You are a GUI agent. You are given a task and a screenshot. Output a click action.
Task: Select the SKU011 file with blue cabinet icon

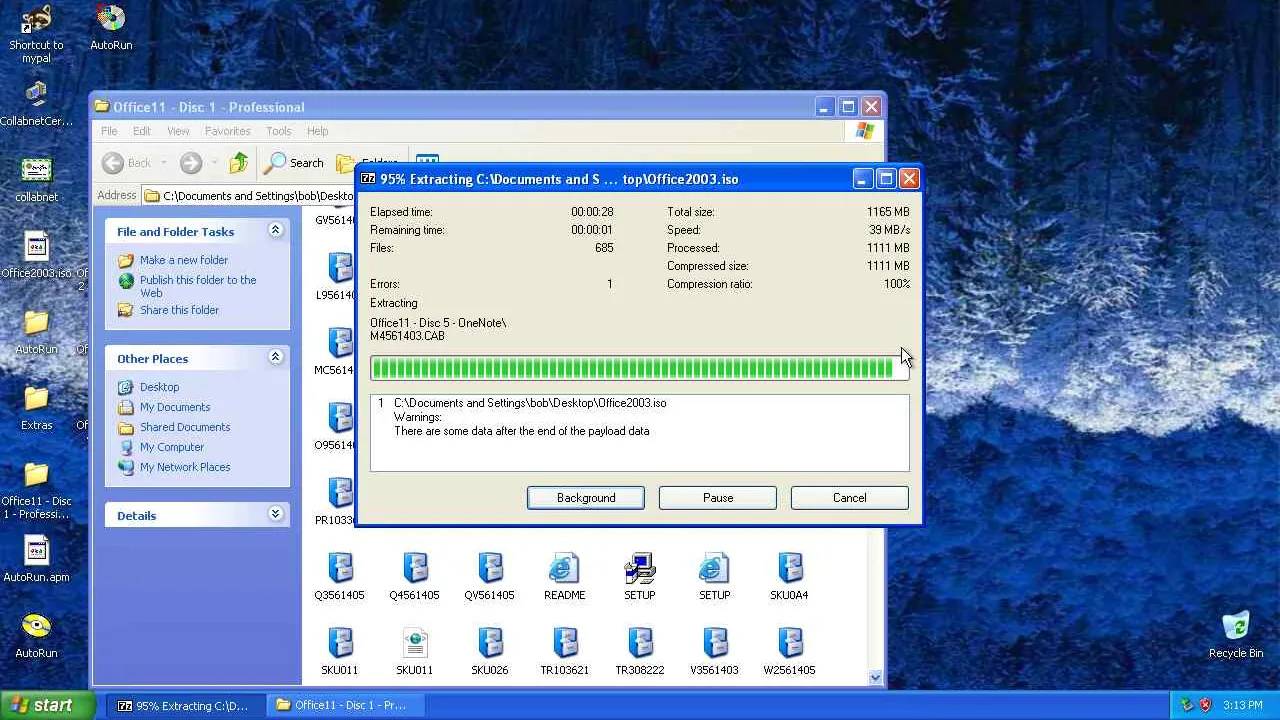pos(340,653)
